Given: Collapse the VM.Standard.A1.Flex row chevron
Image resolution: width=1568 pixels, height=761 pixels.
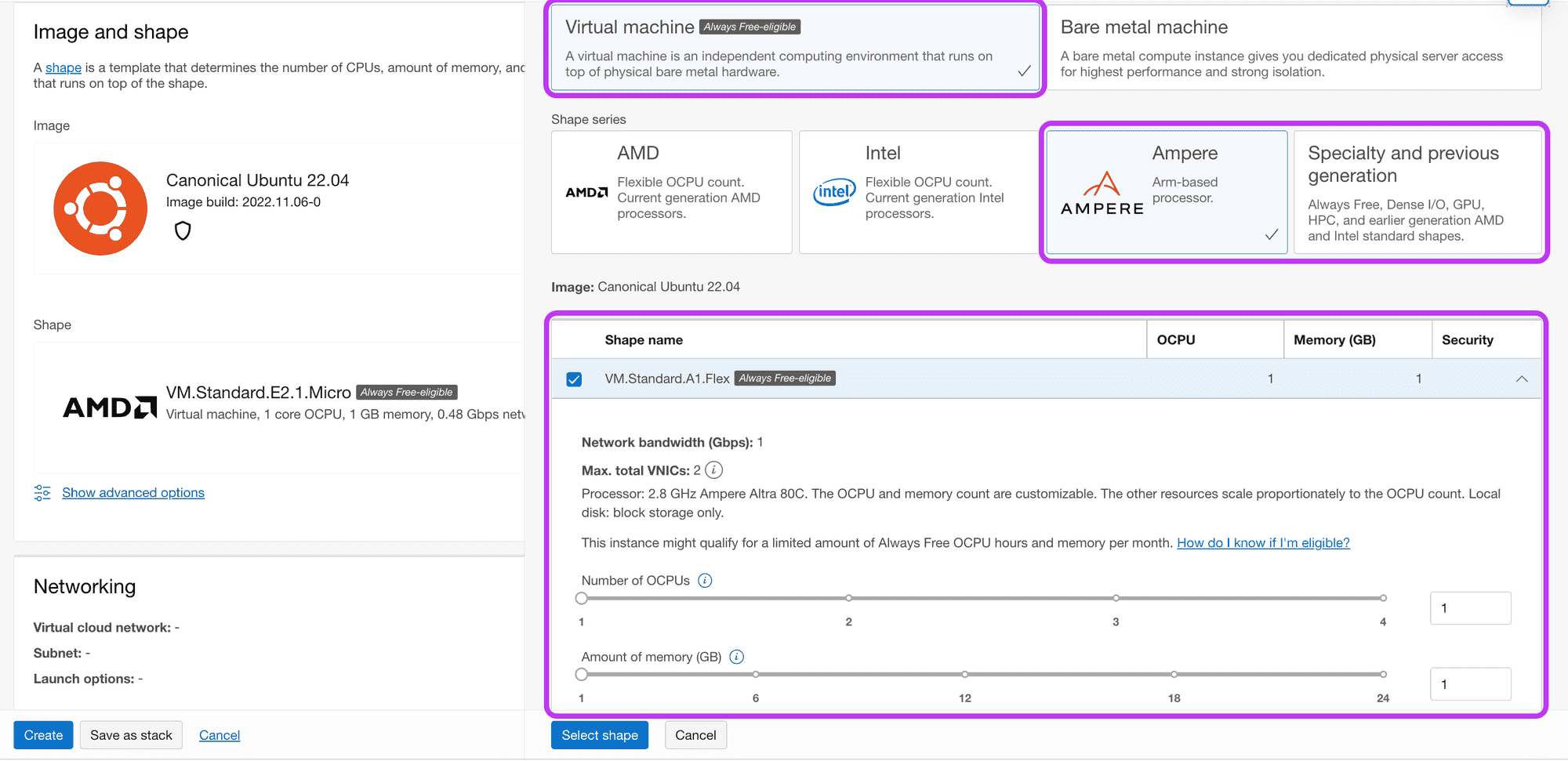Looking at the screenshot, I should point(1522,379).
